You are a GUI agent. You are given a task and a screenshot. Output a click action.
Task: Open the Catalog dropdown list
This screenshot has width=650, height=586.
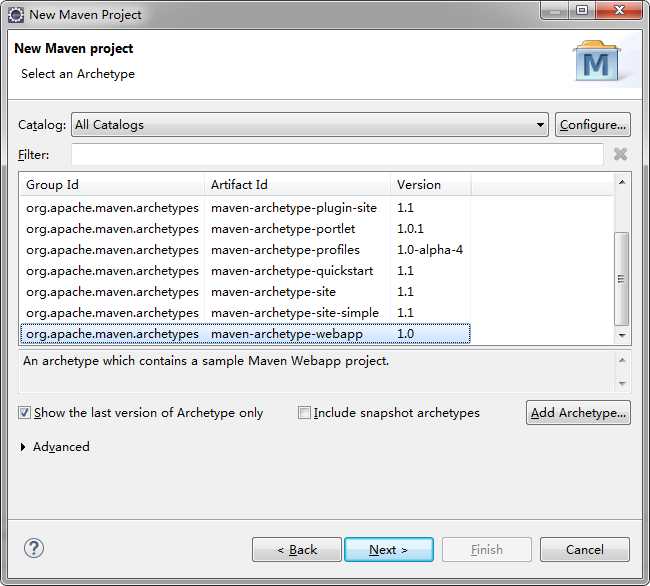click(540, 125)
